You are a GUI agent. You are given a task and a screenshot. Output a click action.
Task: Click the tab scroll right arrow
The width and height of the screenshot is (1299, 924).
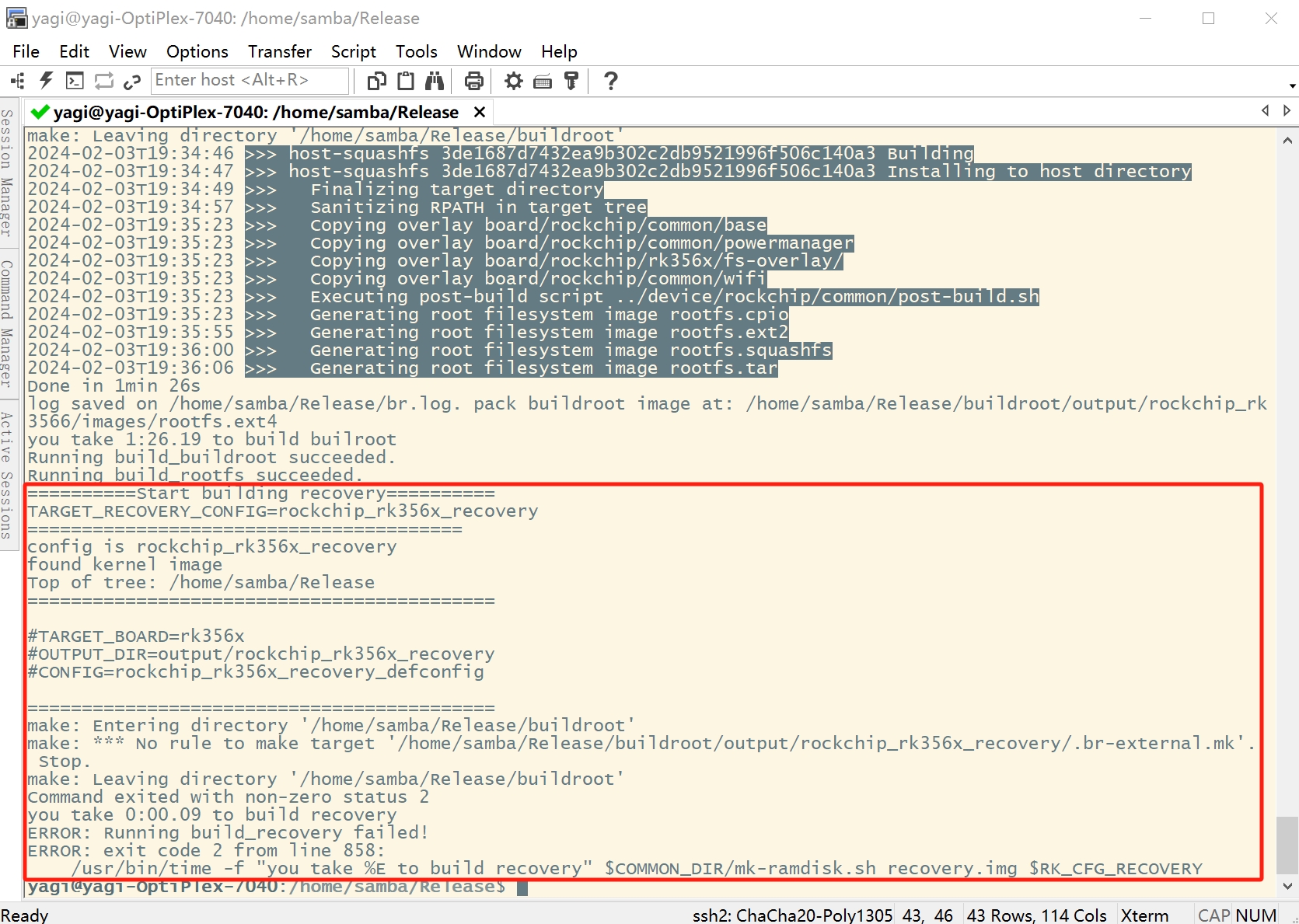tap(1287, 110)
